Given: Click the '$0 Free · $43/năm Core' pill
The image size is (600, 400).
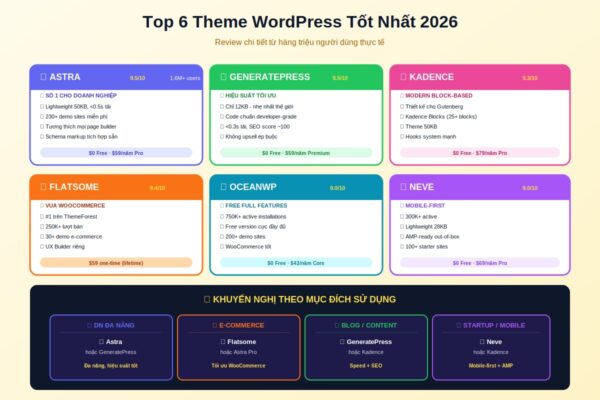Looking at the screenshot, I should click(296, 263).
